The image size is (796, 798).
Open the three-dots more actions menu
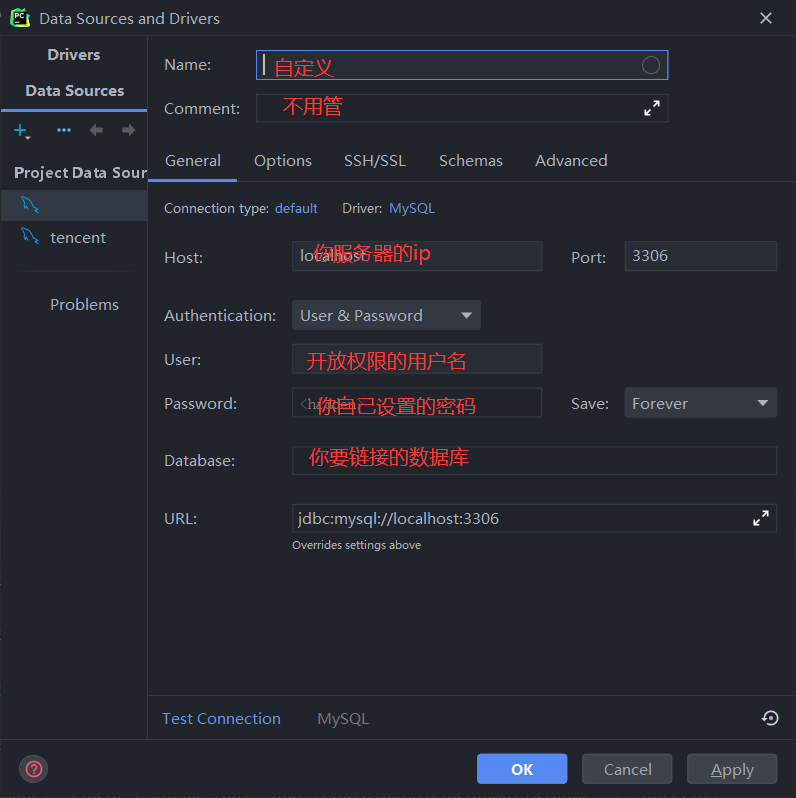(x=64, y=130)
